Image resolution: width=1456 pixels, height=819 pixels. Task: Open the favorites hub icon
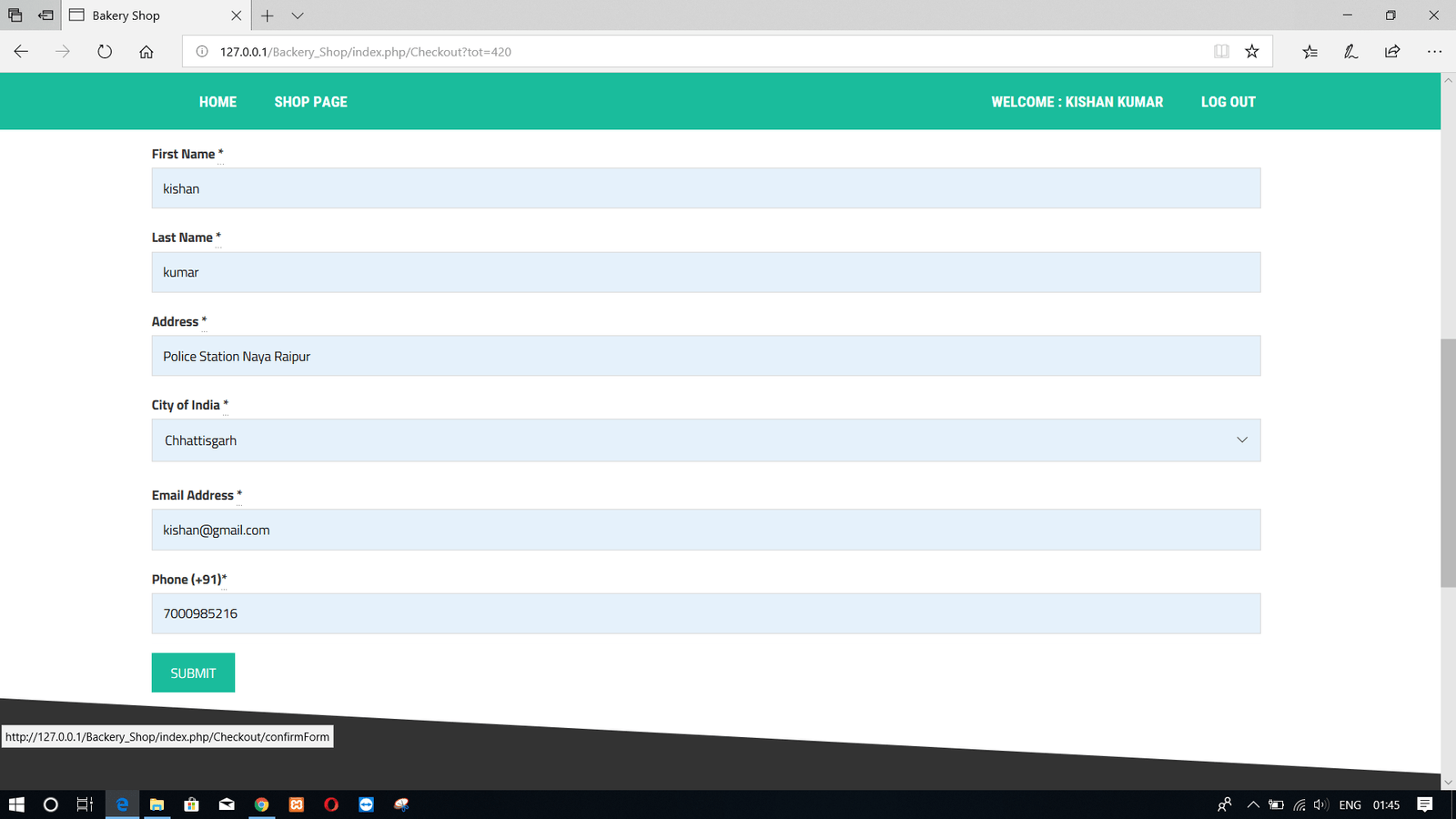tap(1309, 52)
